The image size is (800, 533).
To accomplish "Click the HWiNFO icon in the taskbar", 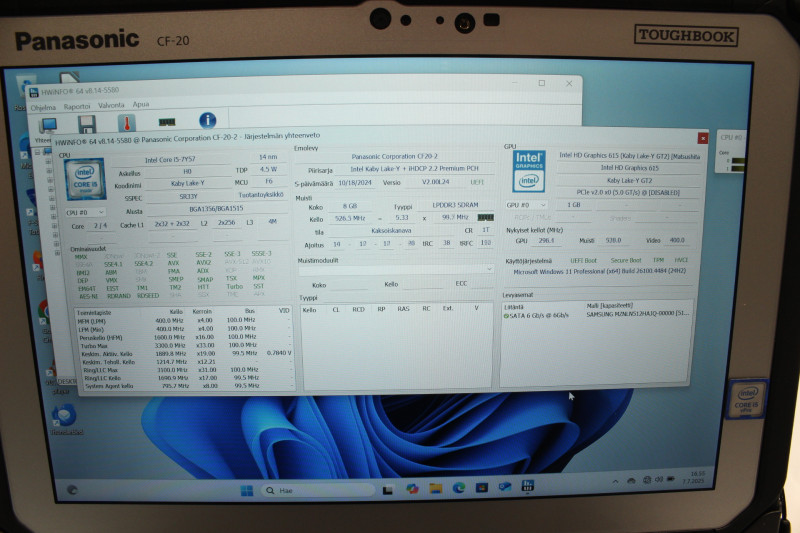I will [x=528, y=486].
